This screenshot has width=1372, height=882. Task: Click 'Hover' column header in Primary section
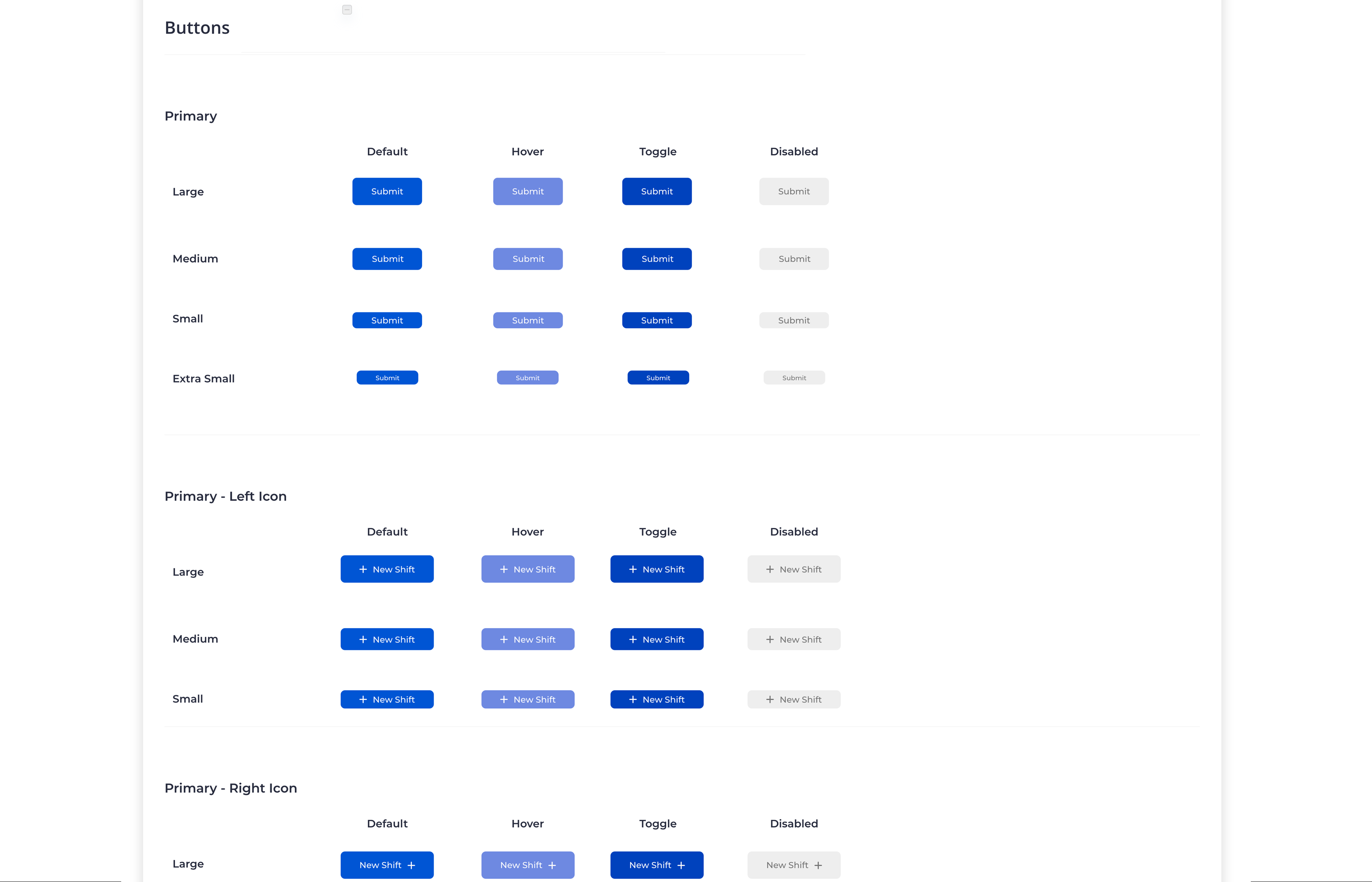point(527,152)
